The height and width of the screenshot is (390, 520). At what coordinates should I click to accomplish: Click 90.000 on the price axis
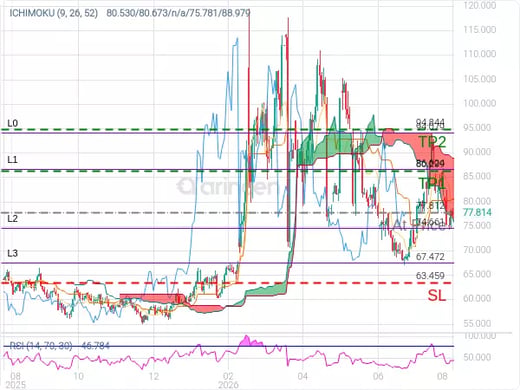[477, 152]
